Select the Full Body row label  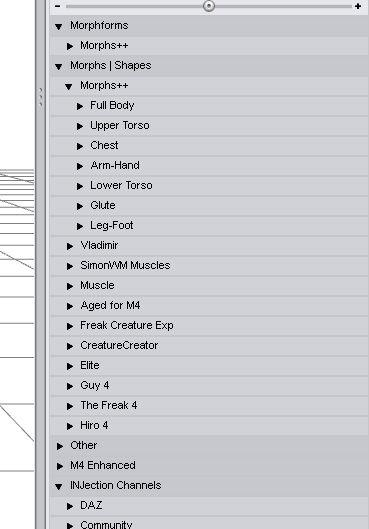click(112, 106)
